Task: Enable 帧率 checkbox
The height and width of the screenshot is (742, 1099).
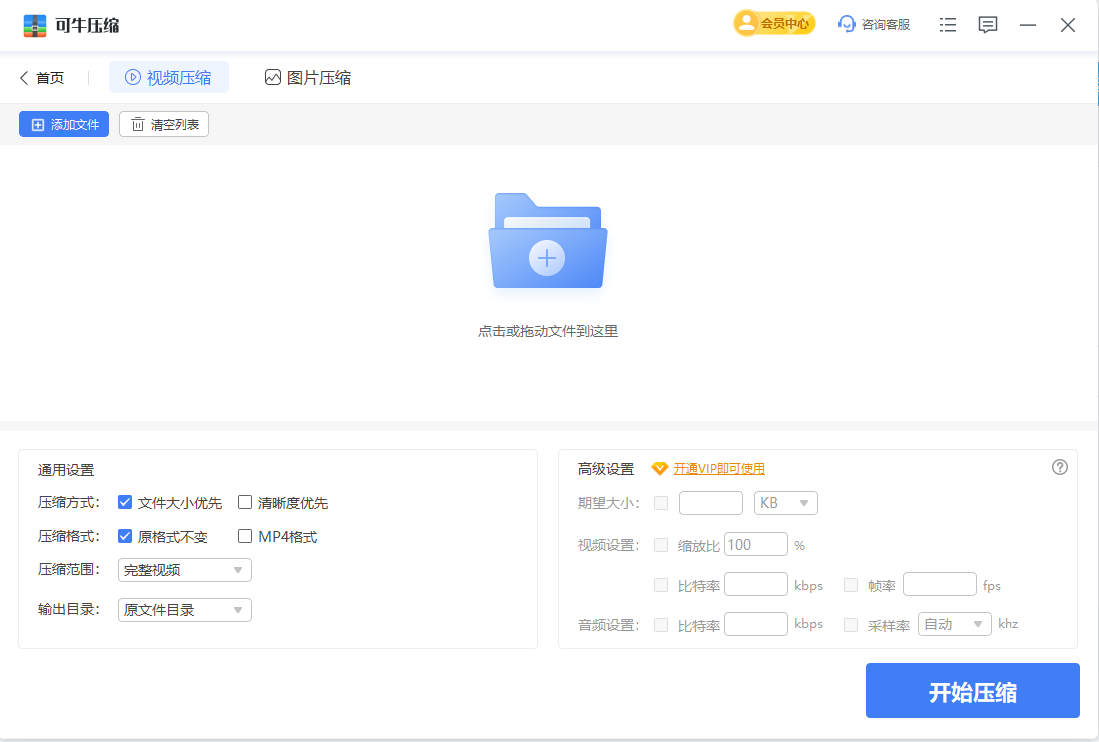Action: pyautogui.click(x=851, y=585)
